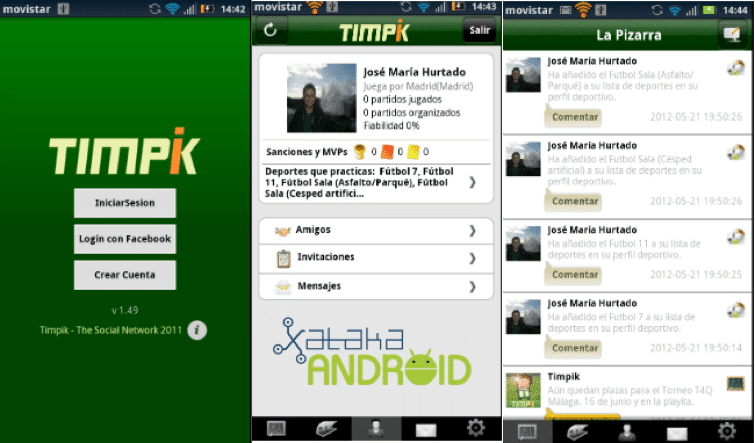Viewport: 755px width, 443px height.
Task: Expand the Deportes que practicas chevron
Action: point(472,182)
